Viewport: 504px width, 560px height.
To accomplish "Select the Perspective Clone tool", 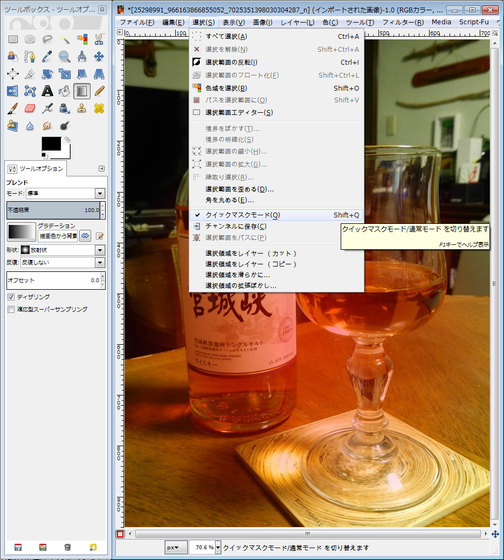I will click(13, 126).
